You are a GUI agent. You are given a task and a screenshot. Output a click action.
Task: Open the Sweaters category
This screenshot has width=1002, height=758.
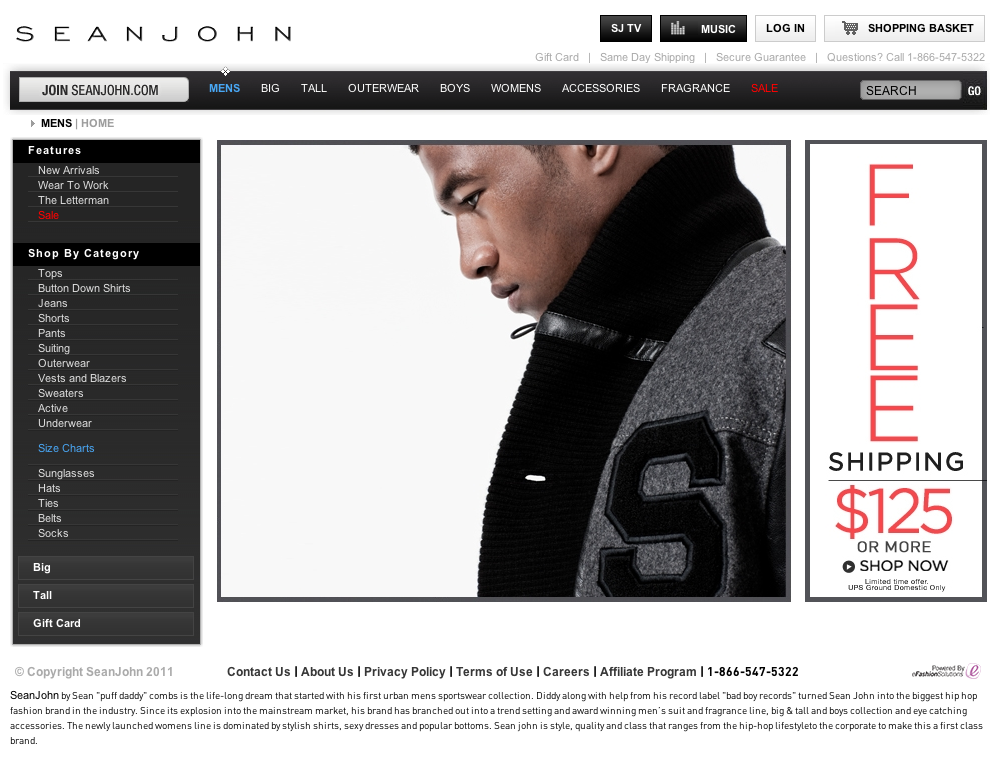pyautogui.click(x=60, y=393)
